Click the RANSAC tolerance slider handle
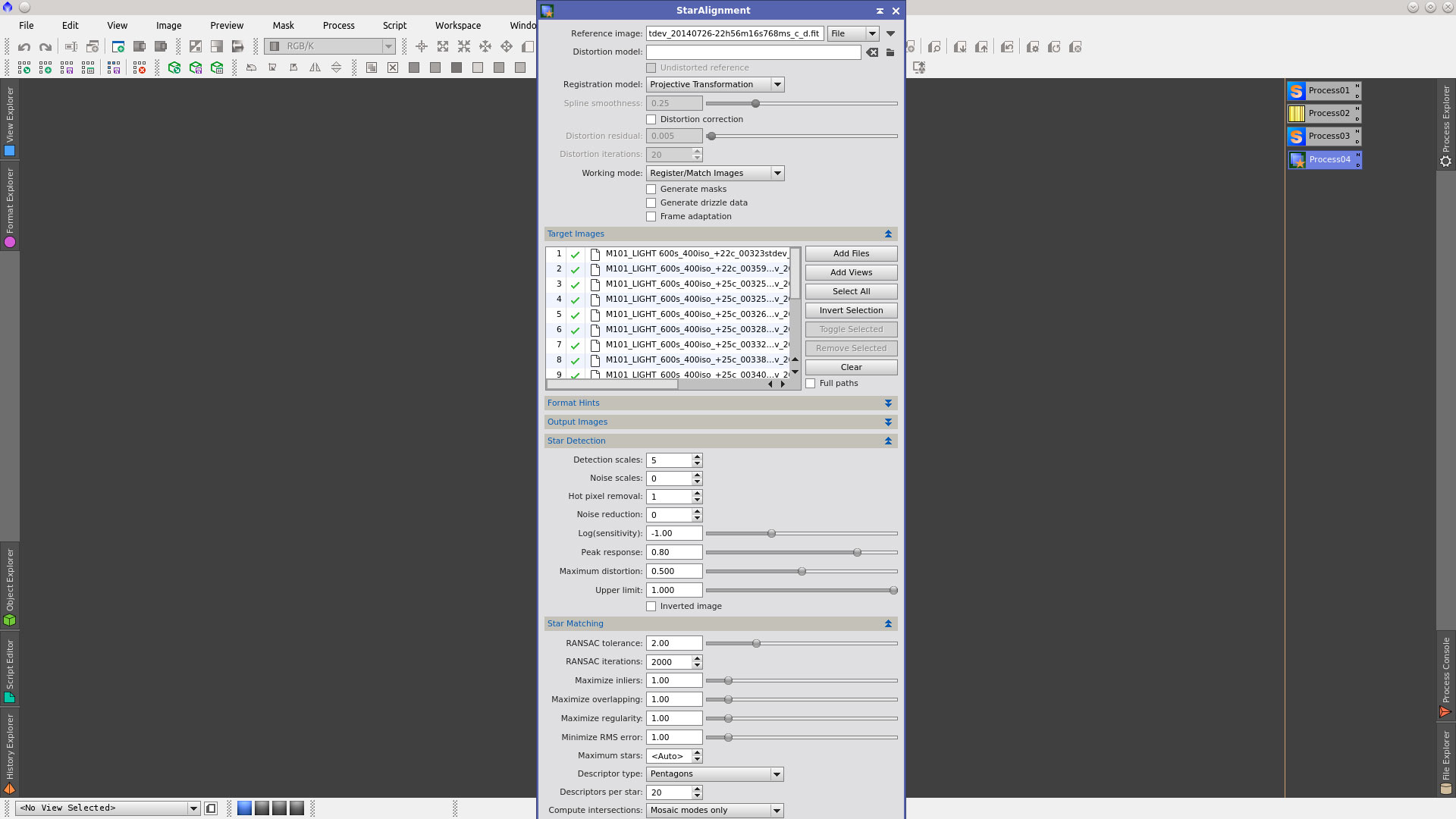This screenshot has width=1456, height=819. pyautogui.click(x=756, y=643)
